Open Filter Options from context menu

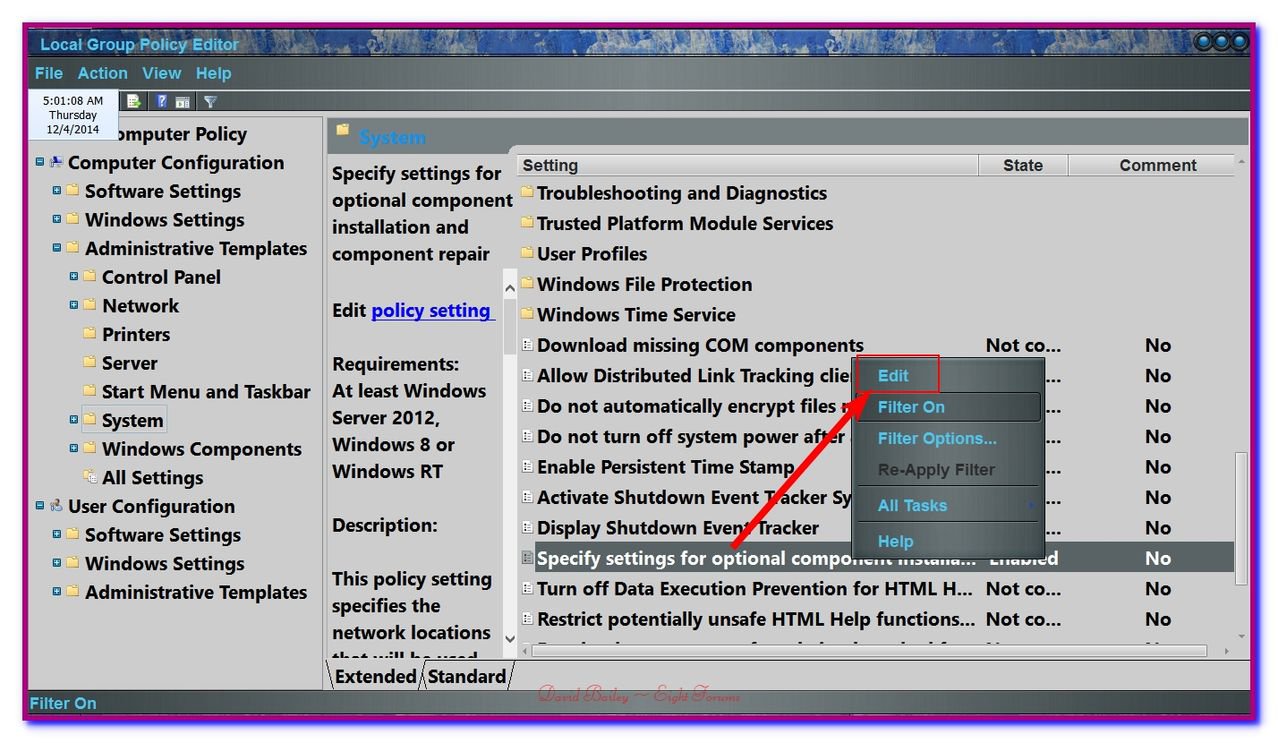[x=936, y=438]
